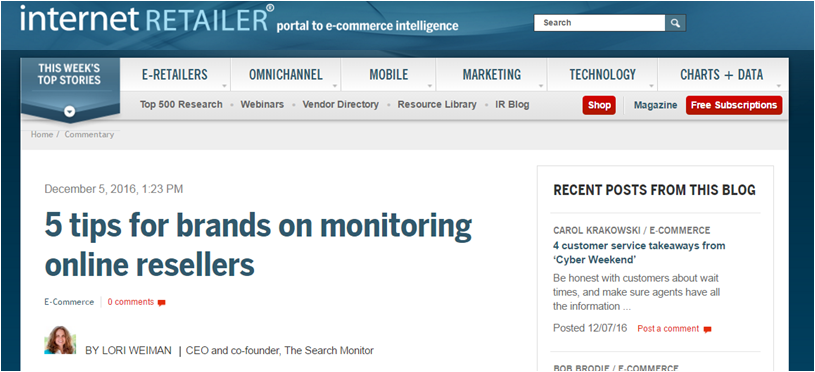
Task: Go to the Home breadcrumb
Action: click(x=42, y=134)
